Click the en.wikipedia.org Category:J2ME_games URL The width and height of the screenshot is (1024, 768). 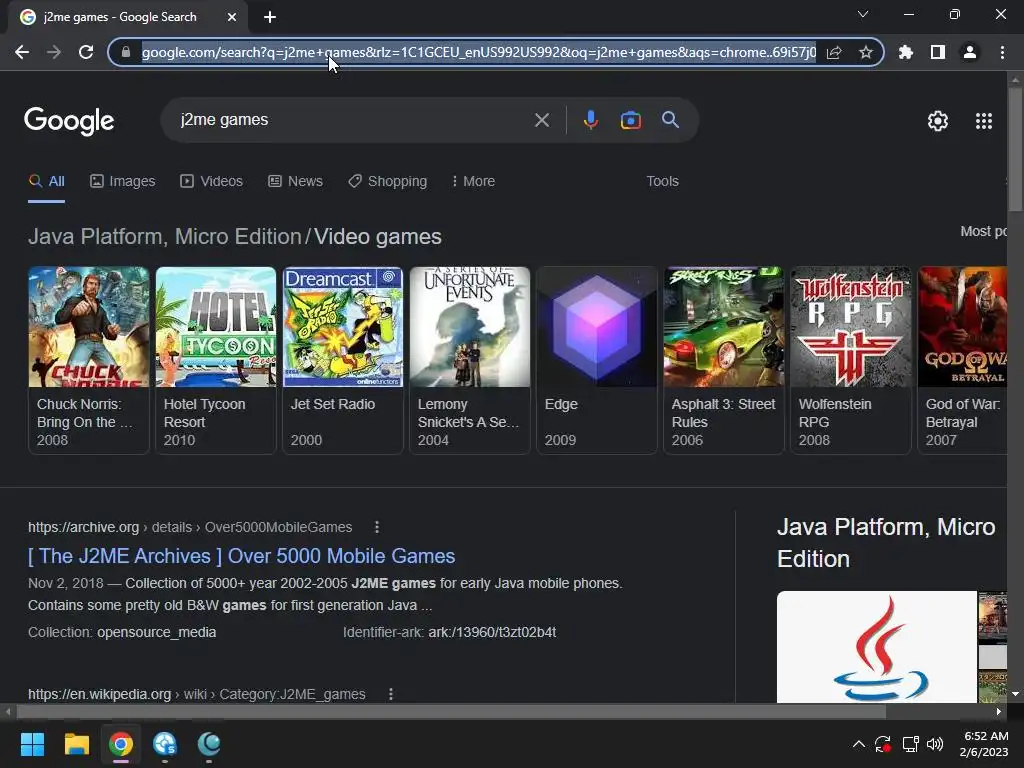[197, 694]
